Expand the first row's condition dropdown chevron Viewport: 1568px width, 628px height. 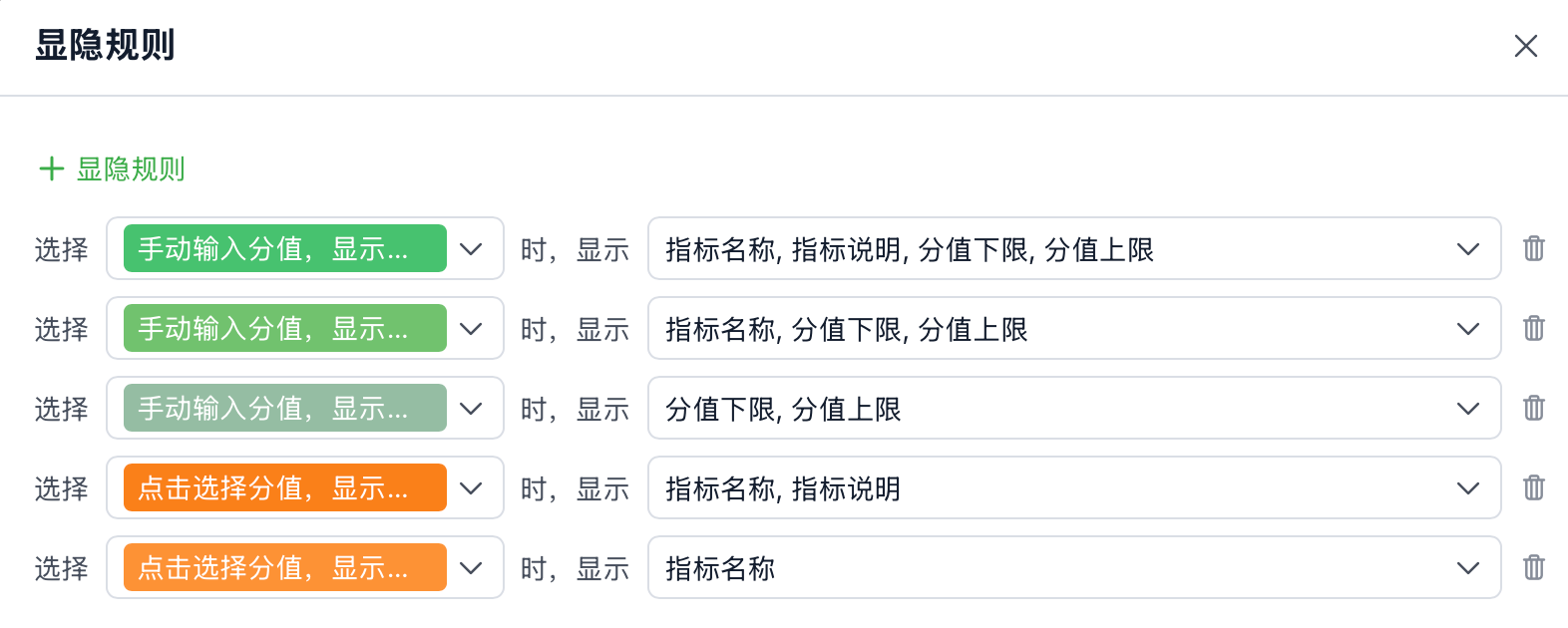tap(471, 248)
